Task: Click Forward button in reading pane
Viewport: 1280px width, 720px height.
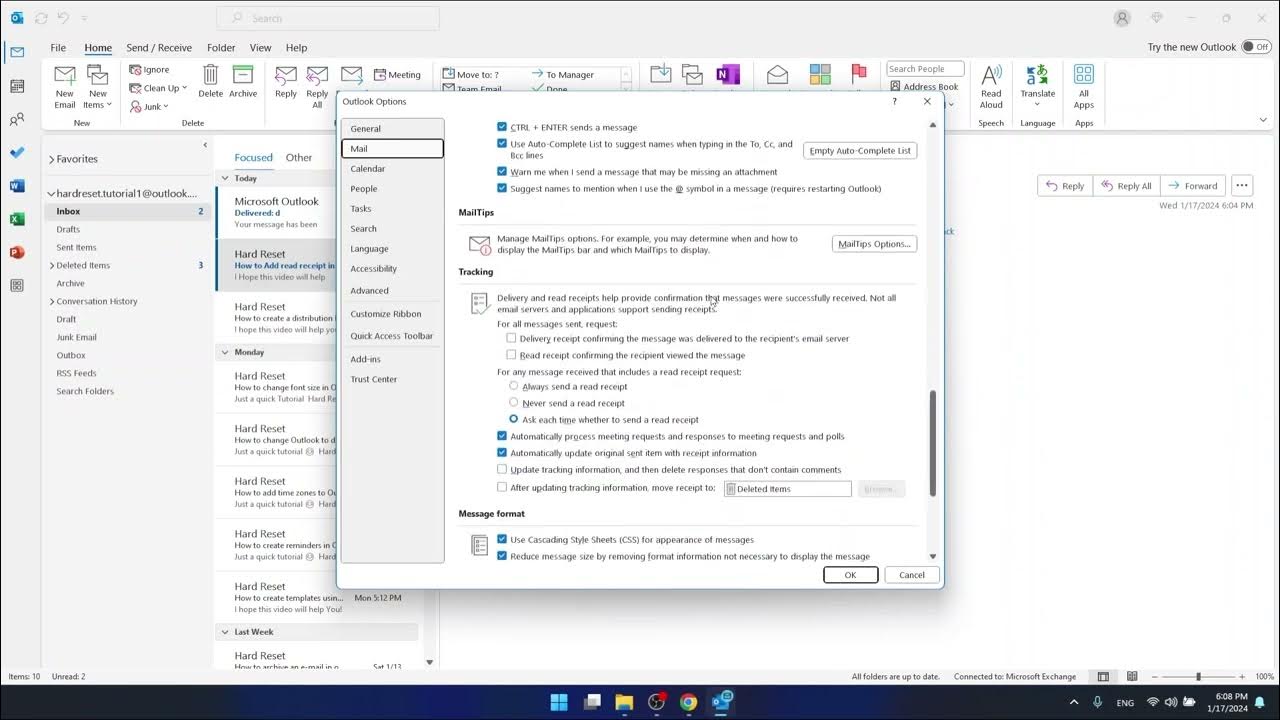Action: pos(1192,185)
